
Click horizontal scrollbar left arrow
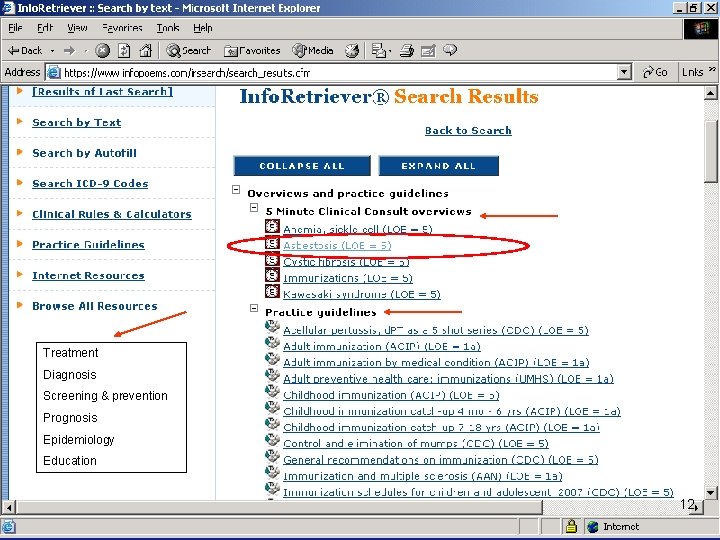click(9, 507)
